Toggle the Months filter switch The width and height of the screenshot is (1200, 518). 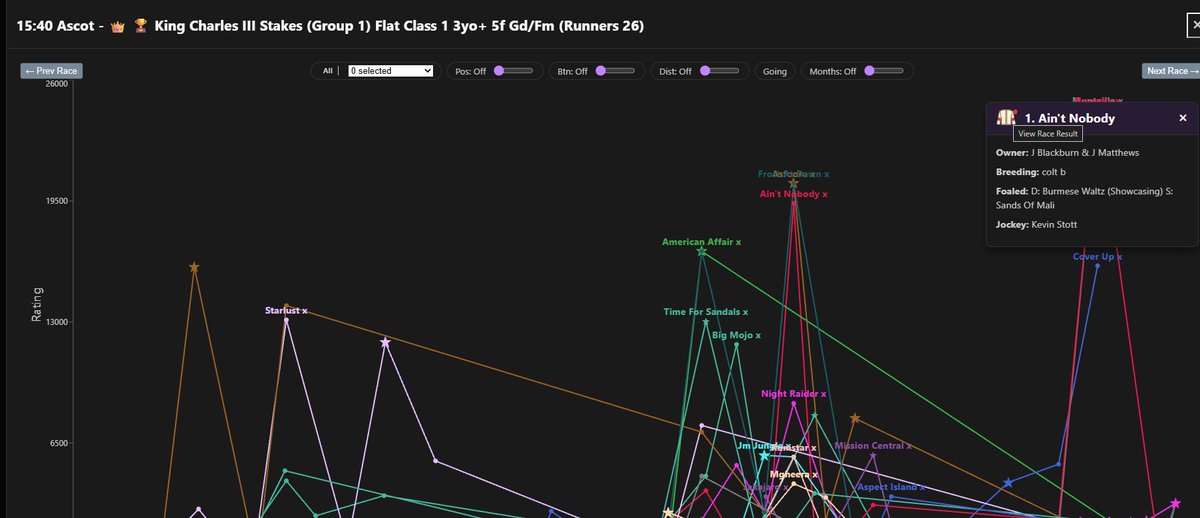tap(884, 71)
